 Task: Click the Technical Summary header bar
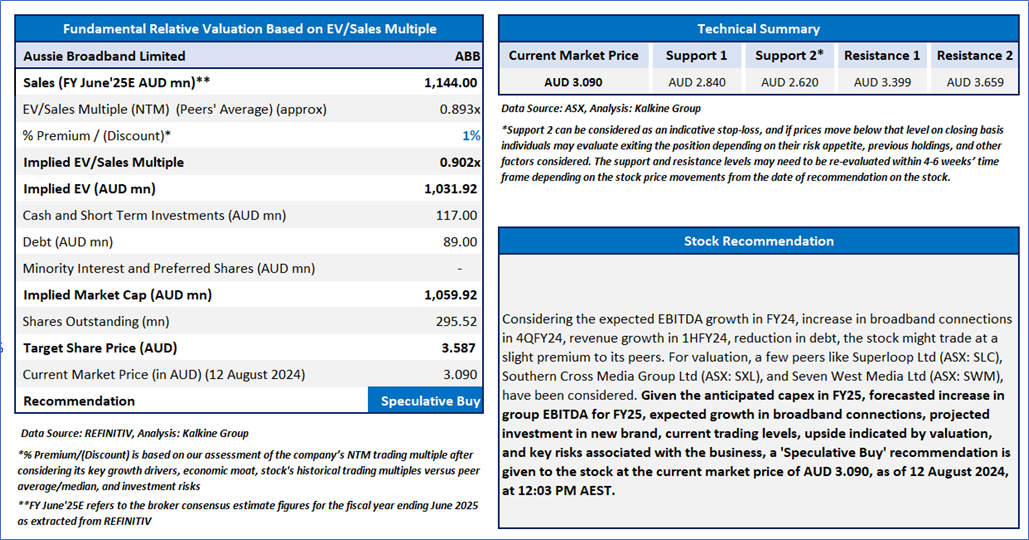pyautogui.click(x=758, y=28)
